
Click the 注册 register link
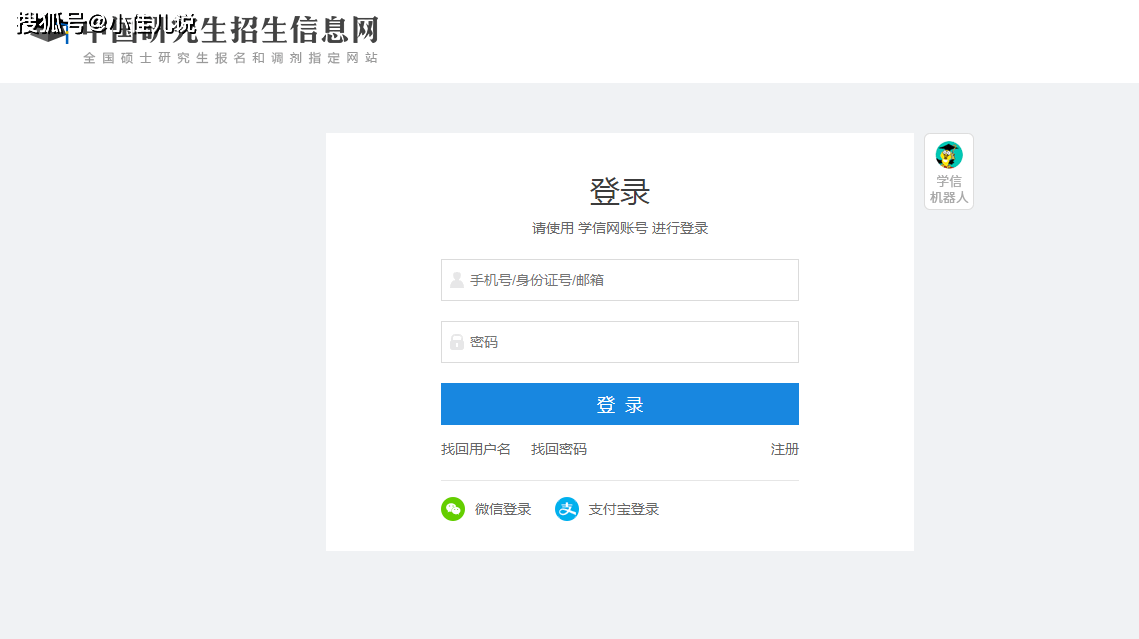tap(785, 449)
